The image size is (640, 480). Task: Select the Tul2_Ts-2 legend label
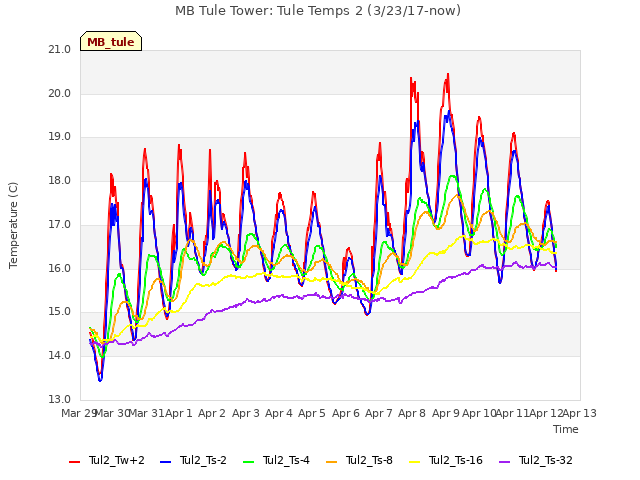click(x=203, y=460)
